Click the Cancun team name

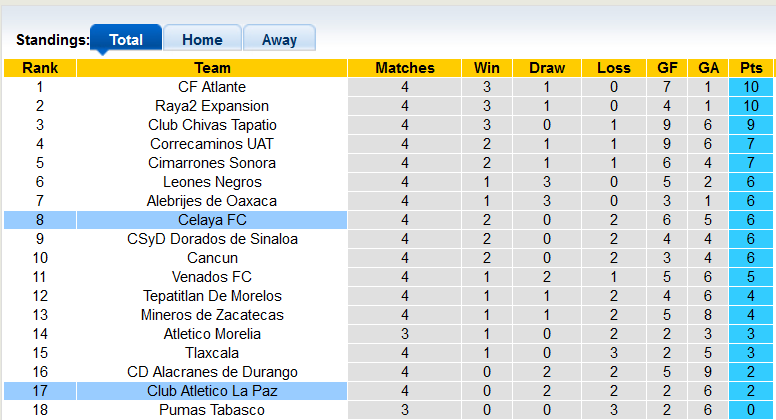pos(212,258)
